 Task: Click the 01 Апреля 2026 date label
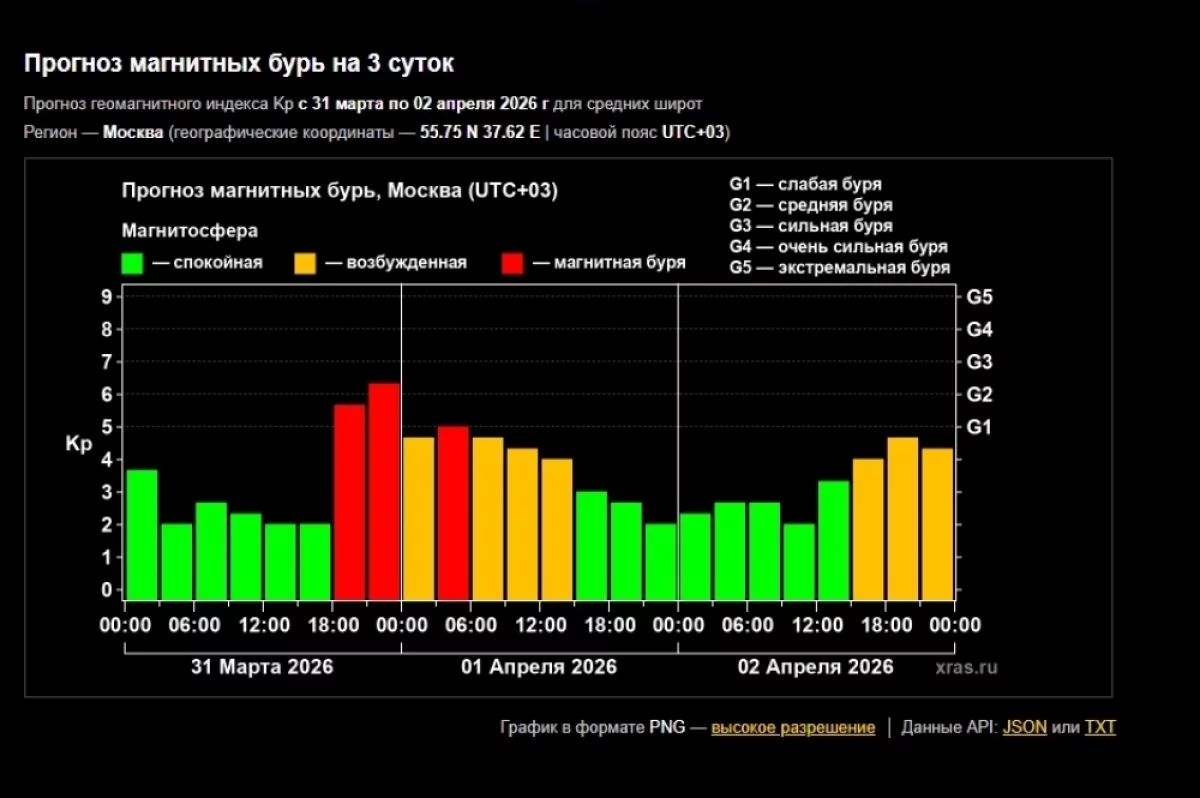pos(539,667)
